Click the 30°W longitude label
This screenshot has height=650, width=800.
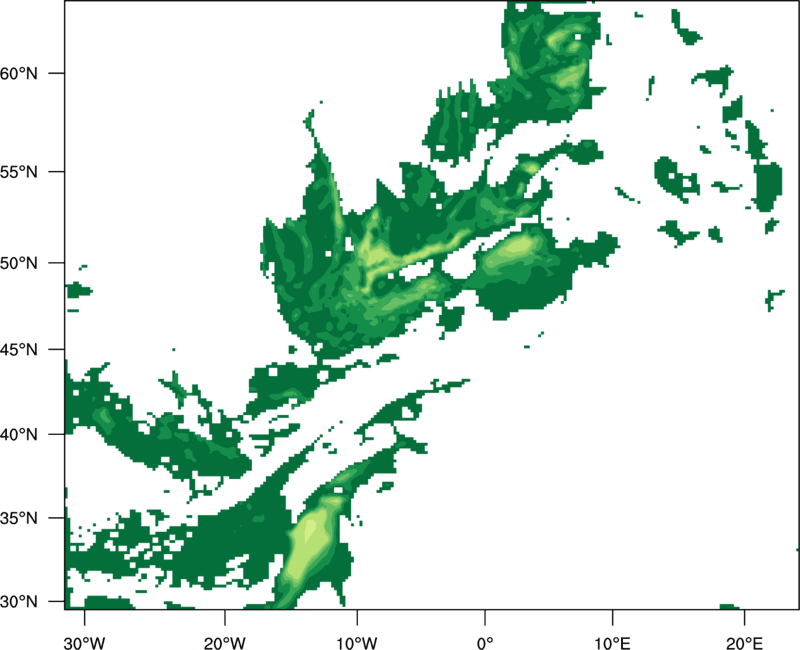84,642
